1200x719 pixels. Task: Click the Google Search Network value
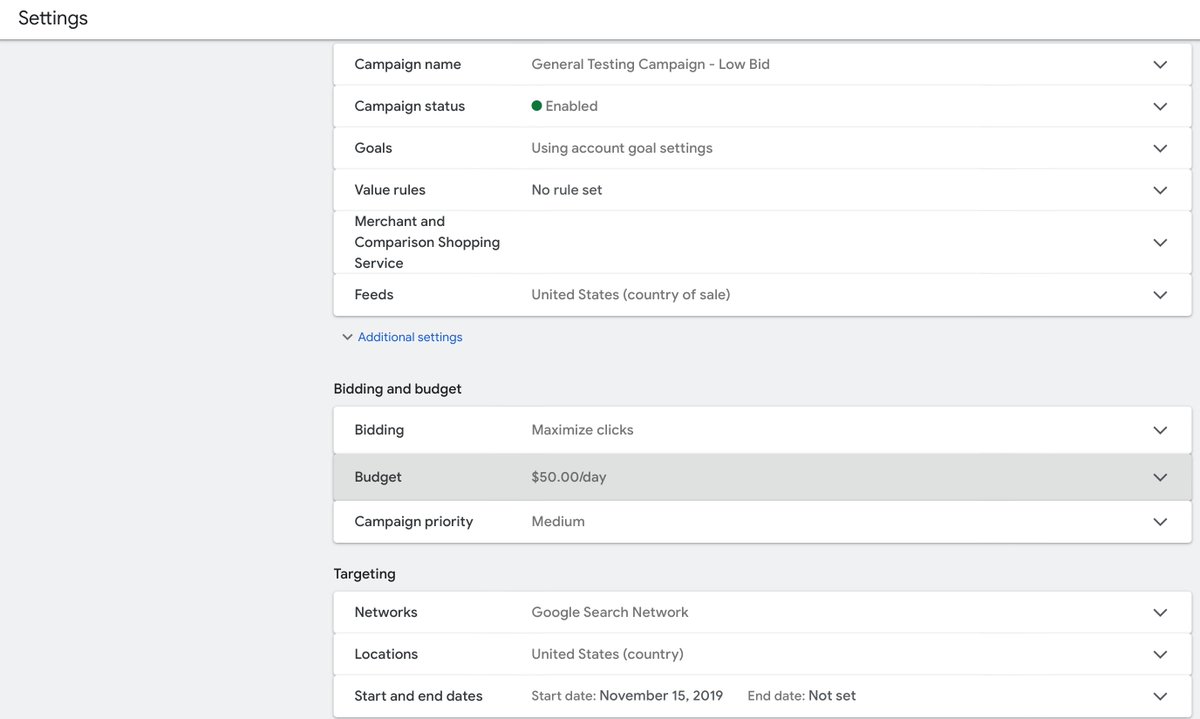click(x=610, y=613)
